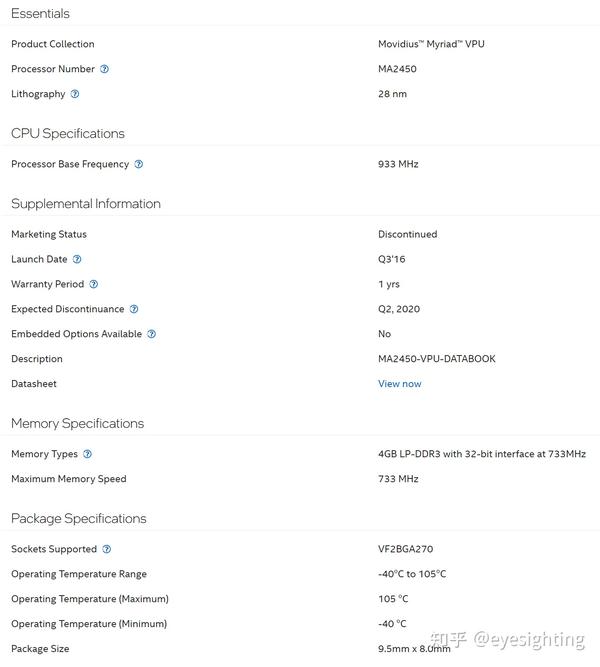Open the datasheet View now link
The image size is (600, 667).
coord(399,384)
